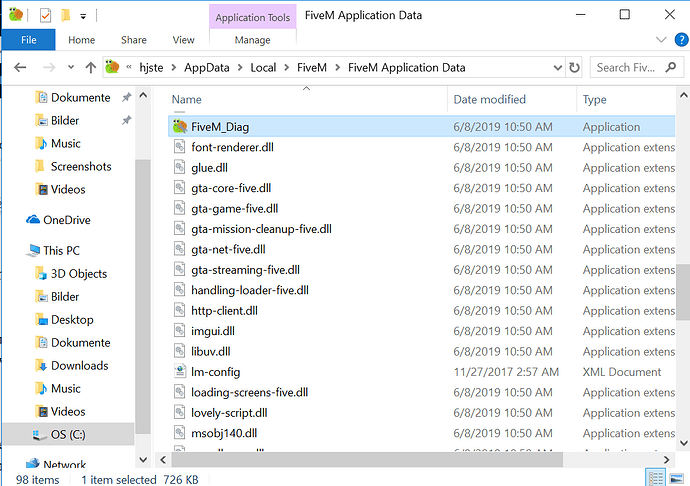The height and width of the screenshot is (486, 690).
Task: Click the hjste breadcrumb in address bar
Action: 151,68
